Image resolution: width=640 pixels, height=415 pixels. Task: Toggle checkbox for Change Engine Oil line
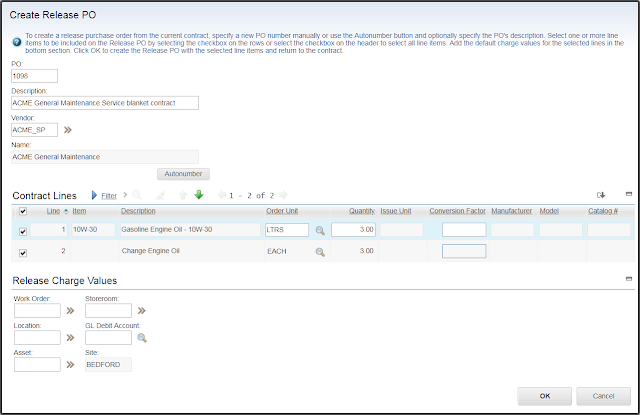coord(23,253)
